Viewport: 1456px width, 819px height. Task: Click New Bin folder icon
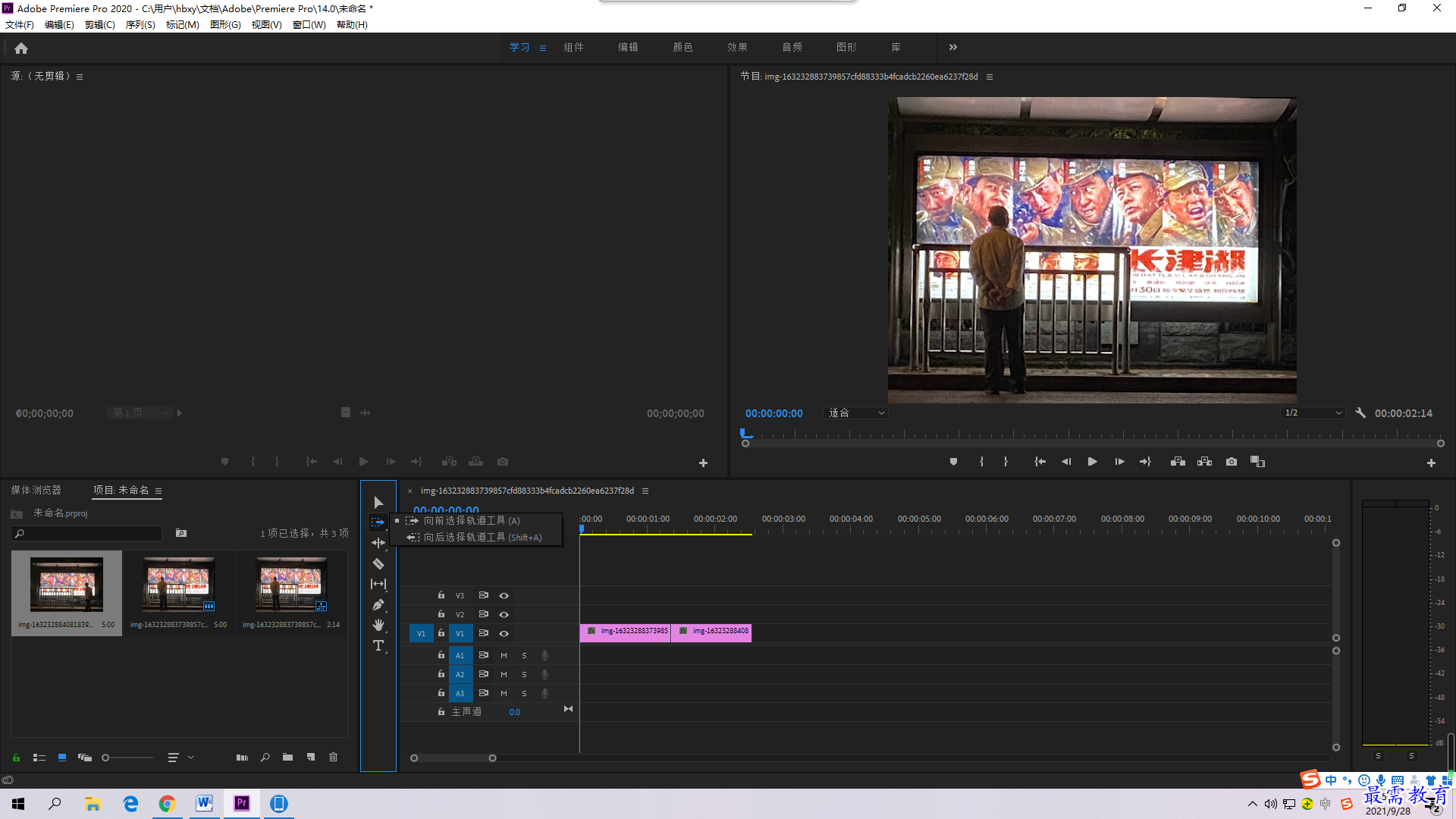point(287,757)
